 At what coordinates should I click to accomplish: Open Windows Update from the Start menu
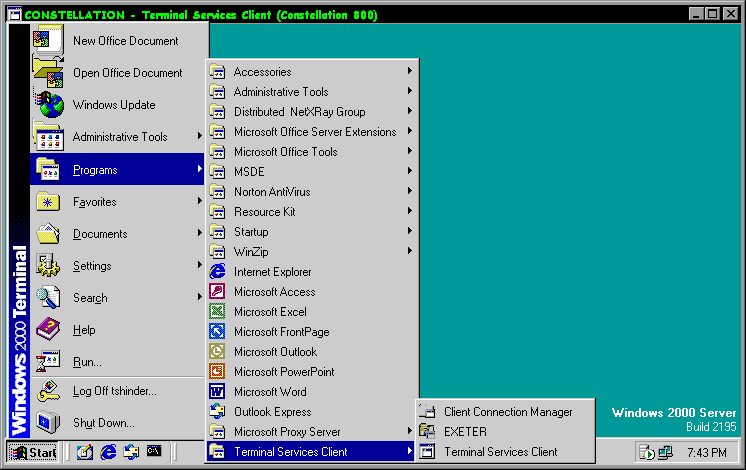113,105
